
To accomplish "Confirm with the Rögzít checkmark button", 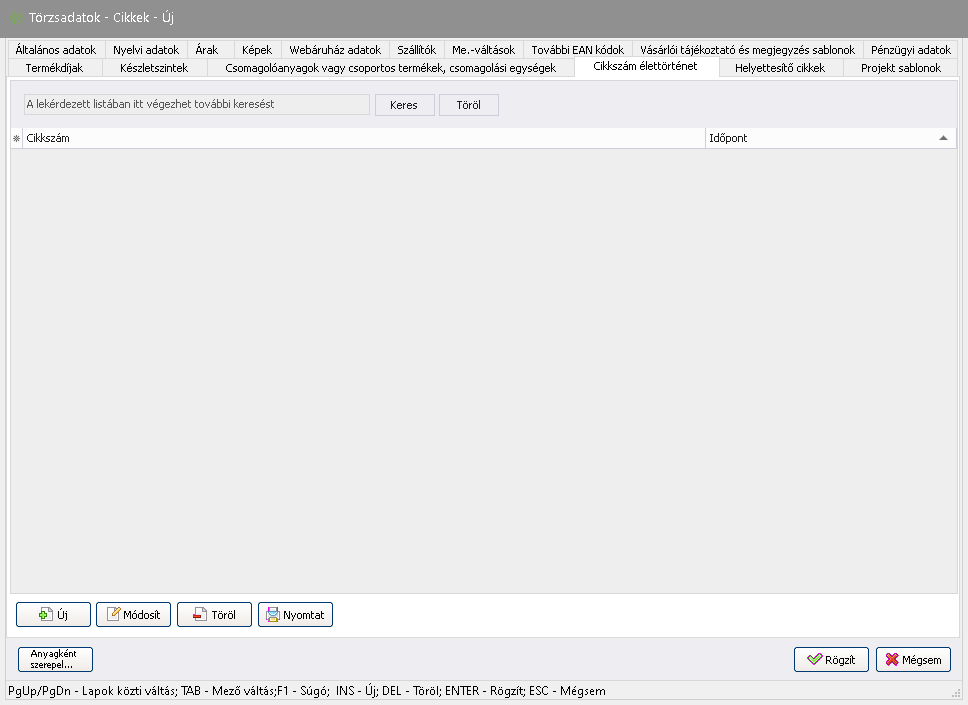I will (831, 660).
